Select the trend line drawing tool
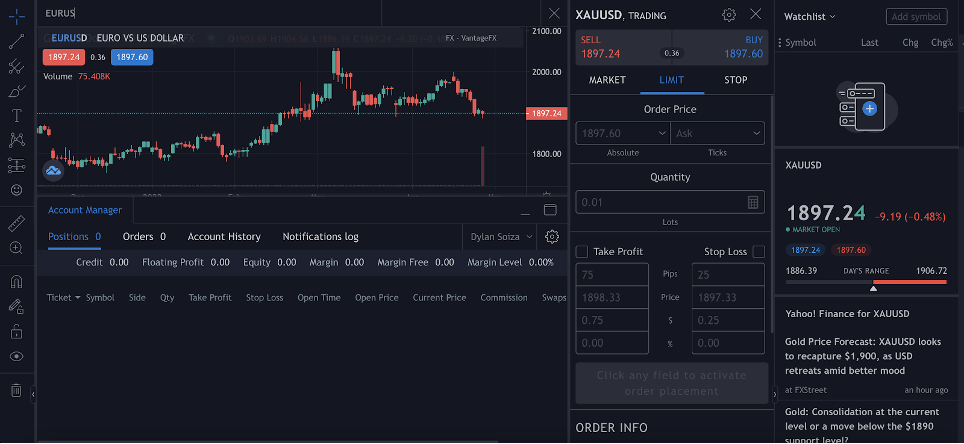Image resolution: width=964 pixels, height=444 pixels. [17, 42]
